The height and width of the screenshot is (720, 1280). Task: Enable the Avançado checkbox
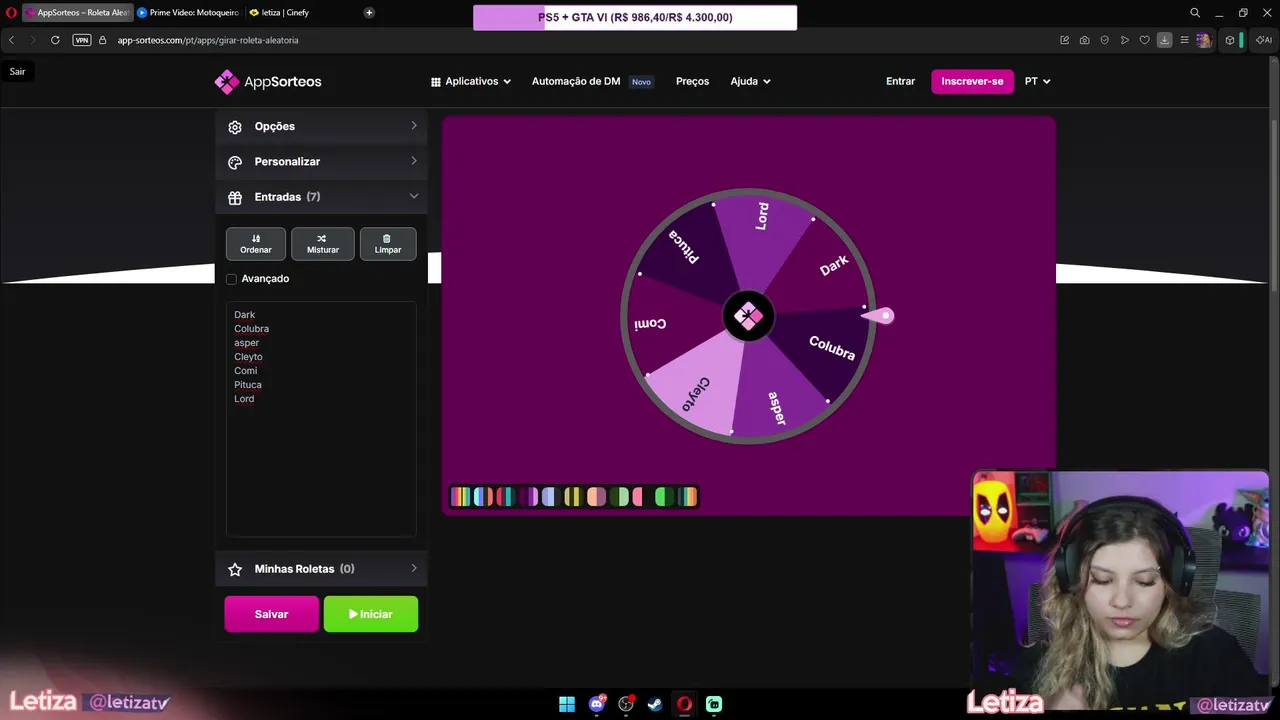(232, 279)
